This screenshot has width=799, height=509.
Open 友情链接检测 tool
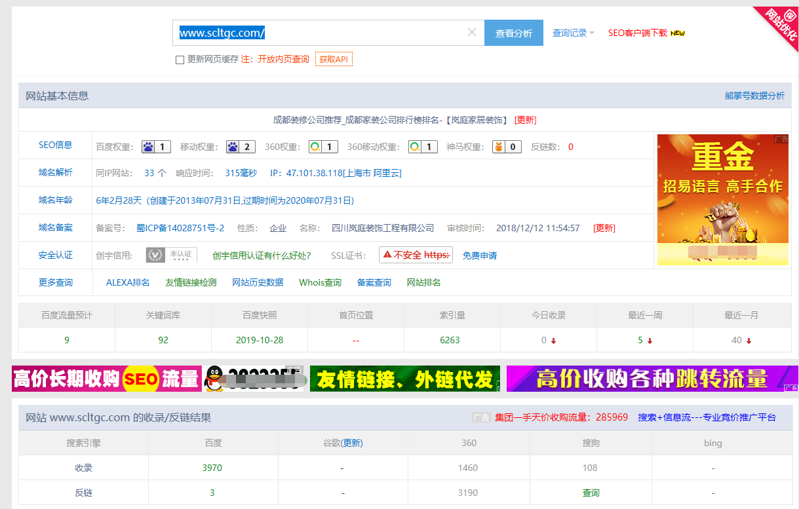pos(191,283)
